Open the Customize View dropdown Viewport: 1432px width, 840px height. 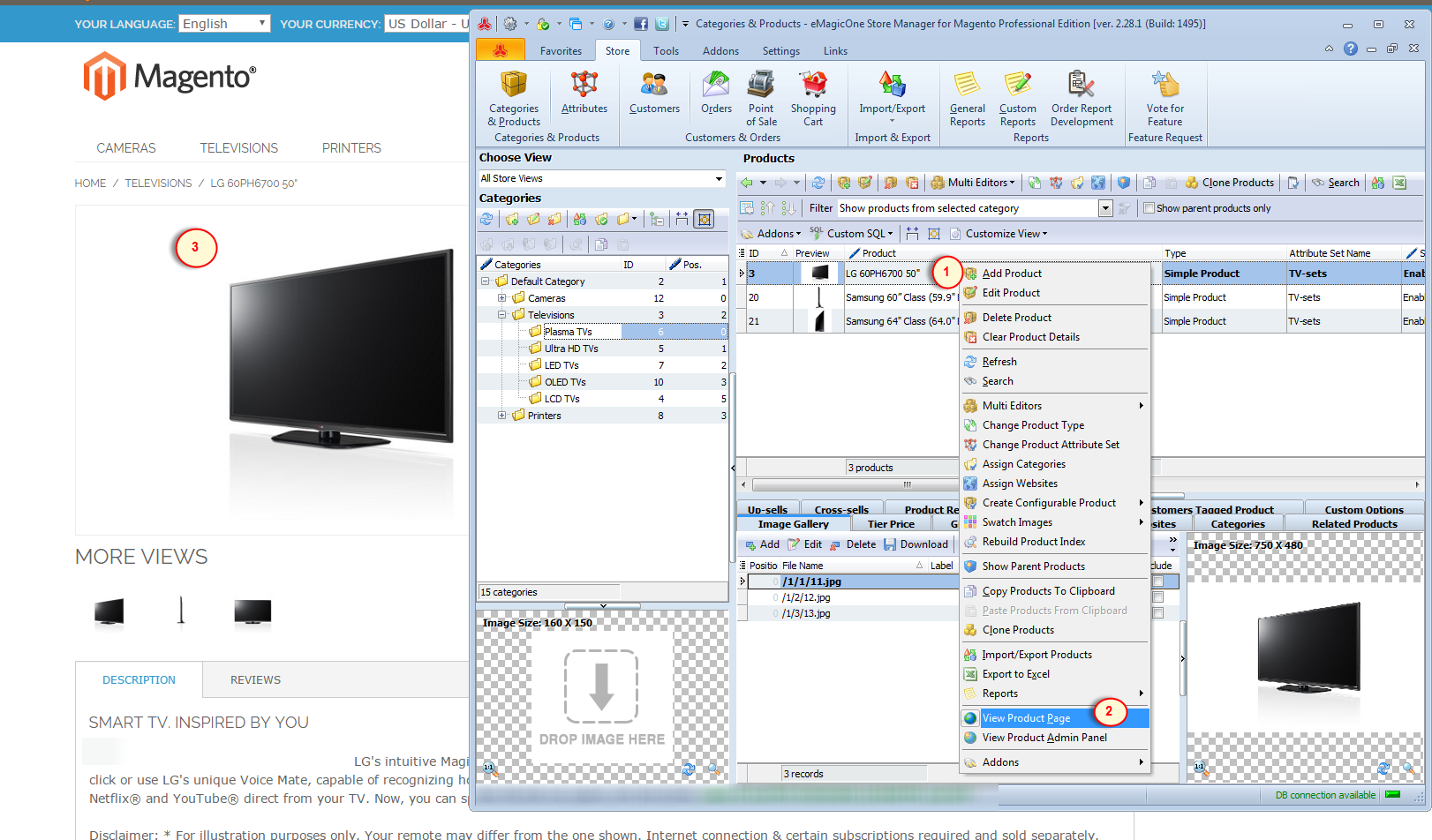(x=999, y=234)
